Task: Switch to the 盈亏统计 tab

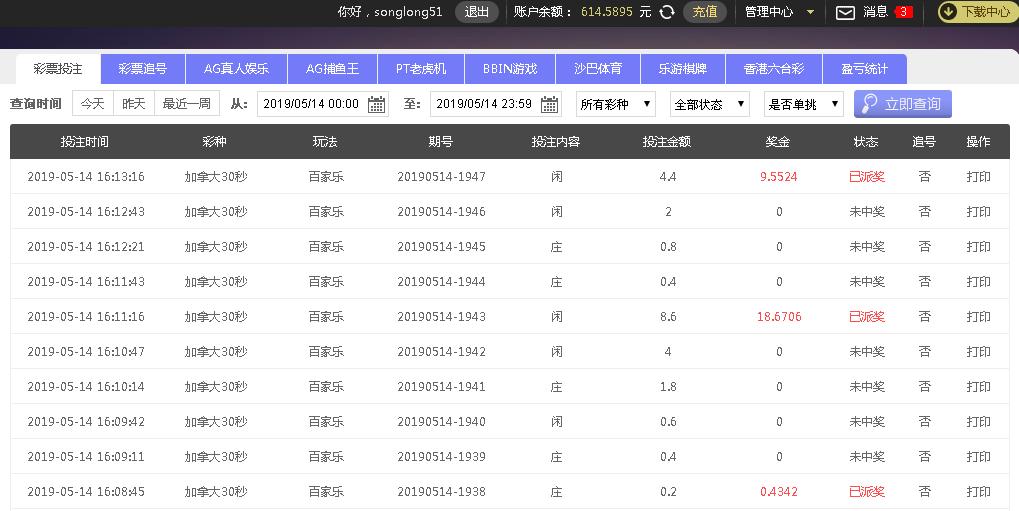Action: (864, 69)
